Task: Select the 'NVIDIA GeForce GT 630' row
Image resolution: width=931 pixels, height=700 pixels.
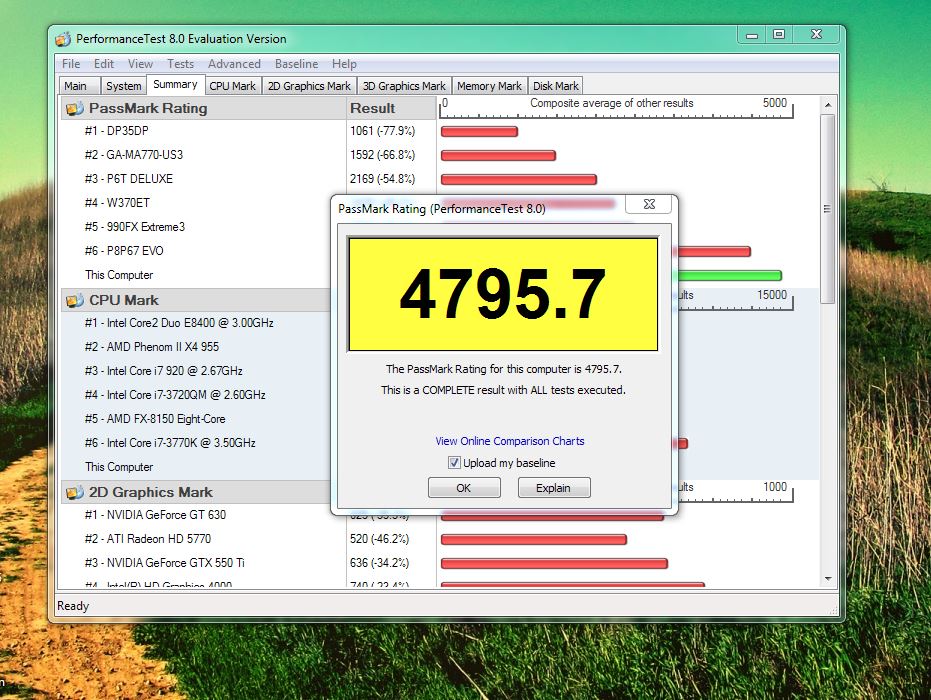Action: pos(156,515)
